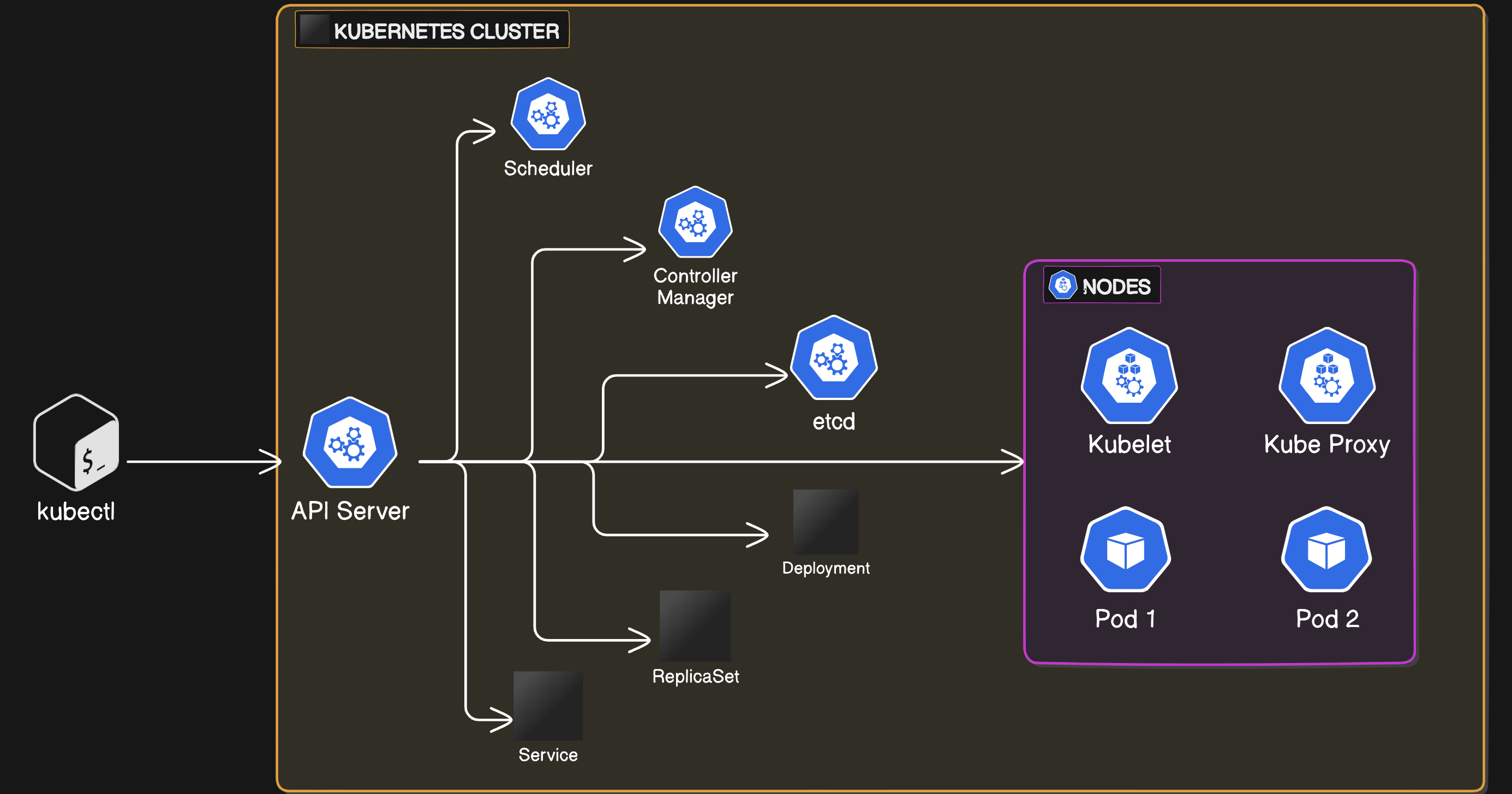Select the Service label text
Image resolution: width=1512 pixels, height=794 pixels.
(x=548, y=755)
